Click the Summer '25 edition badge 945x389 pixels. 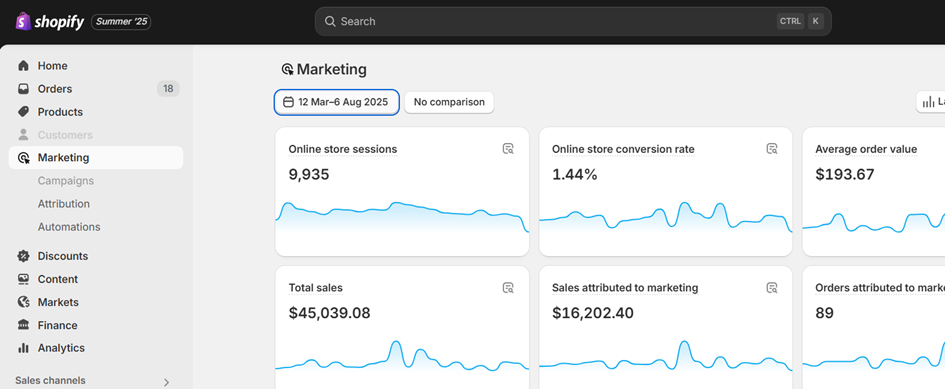[x=121, y=22]
